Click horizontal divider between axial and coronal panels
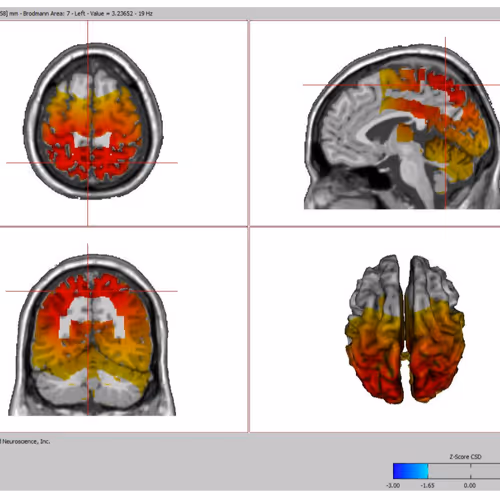The width and height of the screenshot is (500, 500). [x=123, y=227]
